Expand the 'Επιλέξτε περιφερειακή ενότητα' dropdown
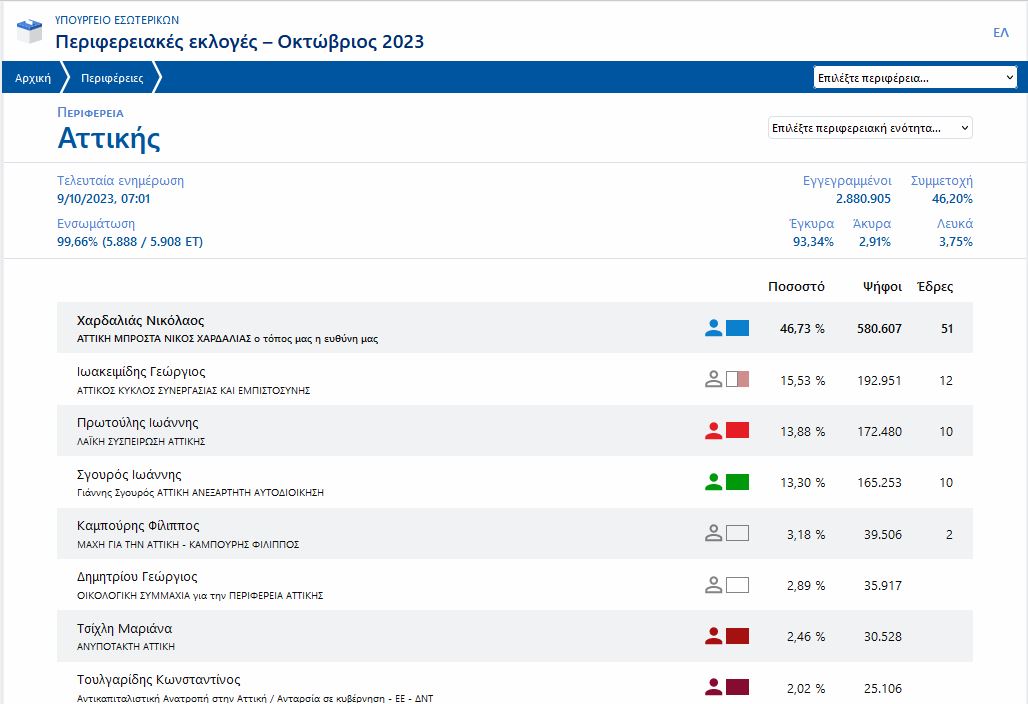The height and width of the screenshot is (704, 1028). click(x=870, y=128)
